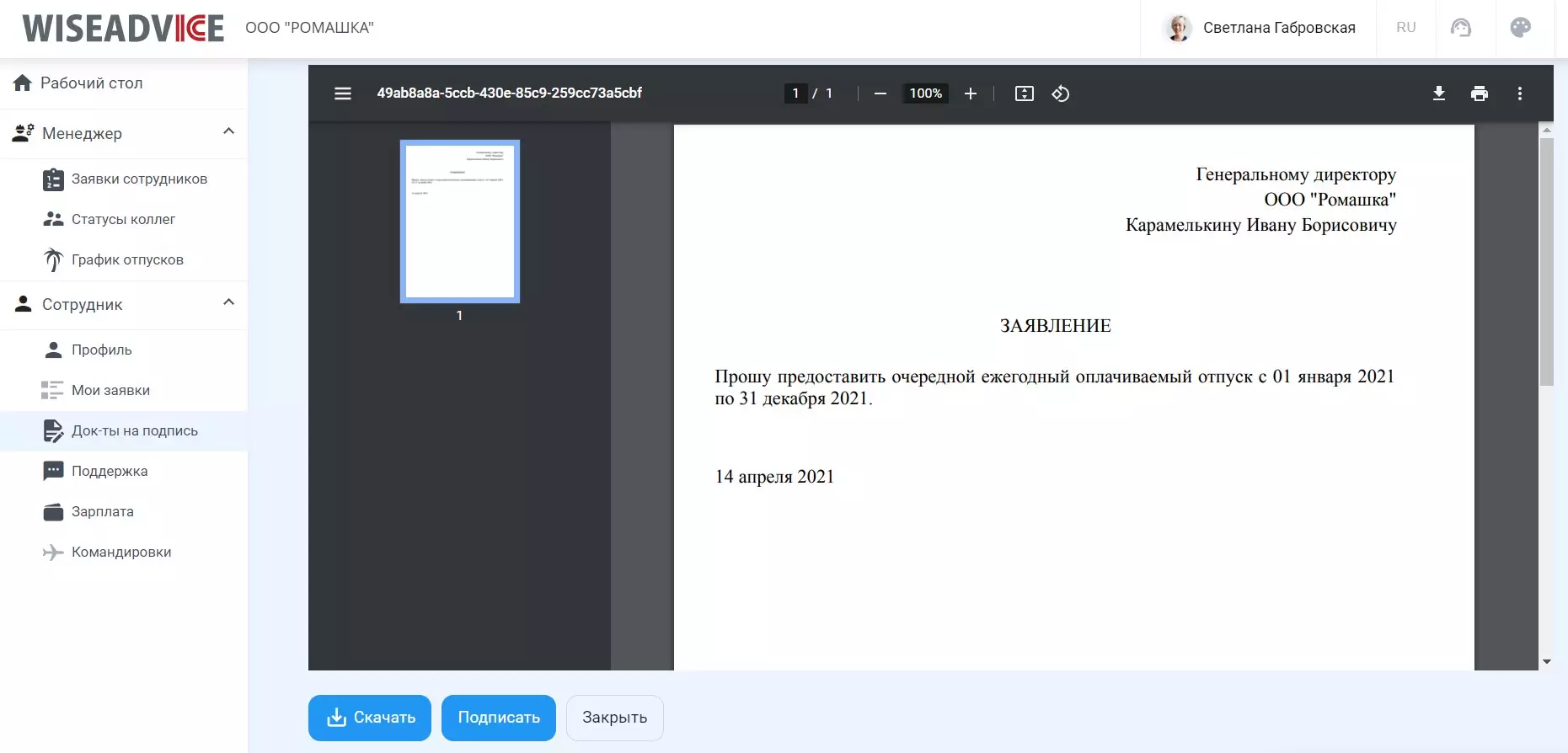The image size is (1568, 753).
Task: Click the PDF scrollbar up arrow
Action: [1547, 131]
